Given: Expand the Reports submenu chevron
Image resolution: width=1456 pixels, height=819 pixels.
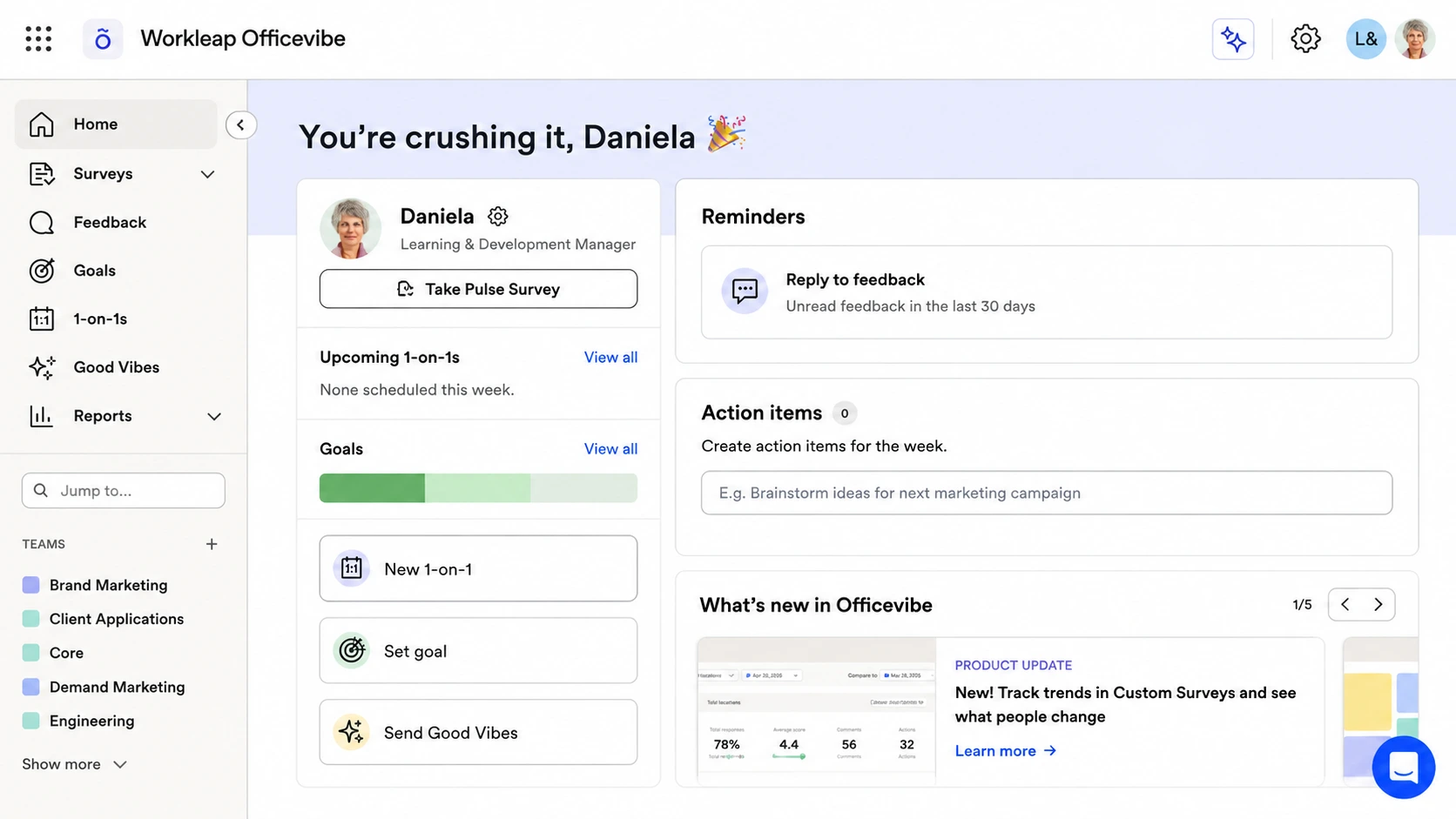Looking at the screenshot, I should point(213,416).
